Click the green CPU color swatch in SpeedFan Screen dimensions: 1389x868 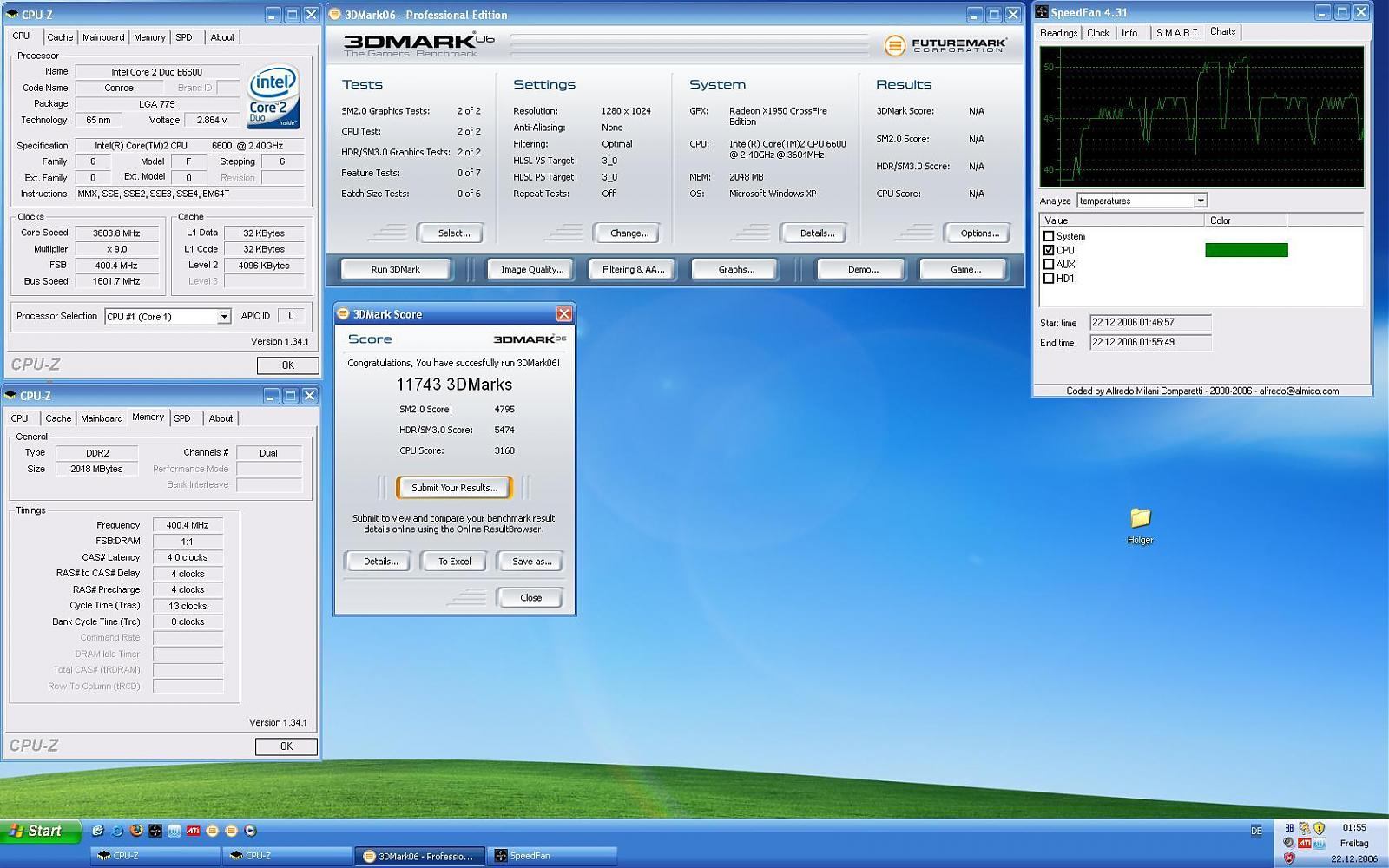pos(1246,250)
